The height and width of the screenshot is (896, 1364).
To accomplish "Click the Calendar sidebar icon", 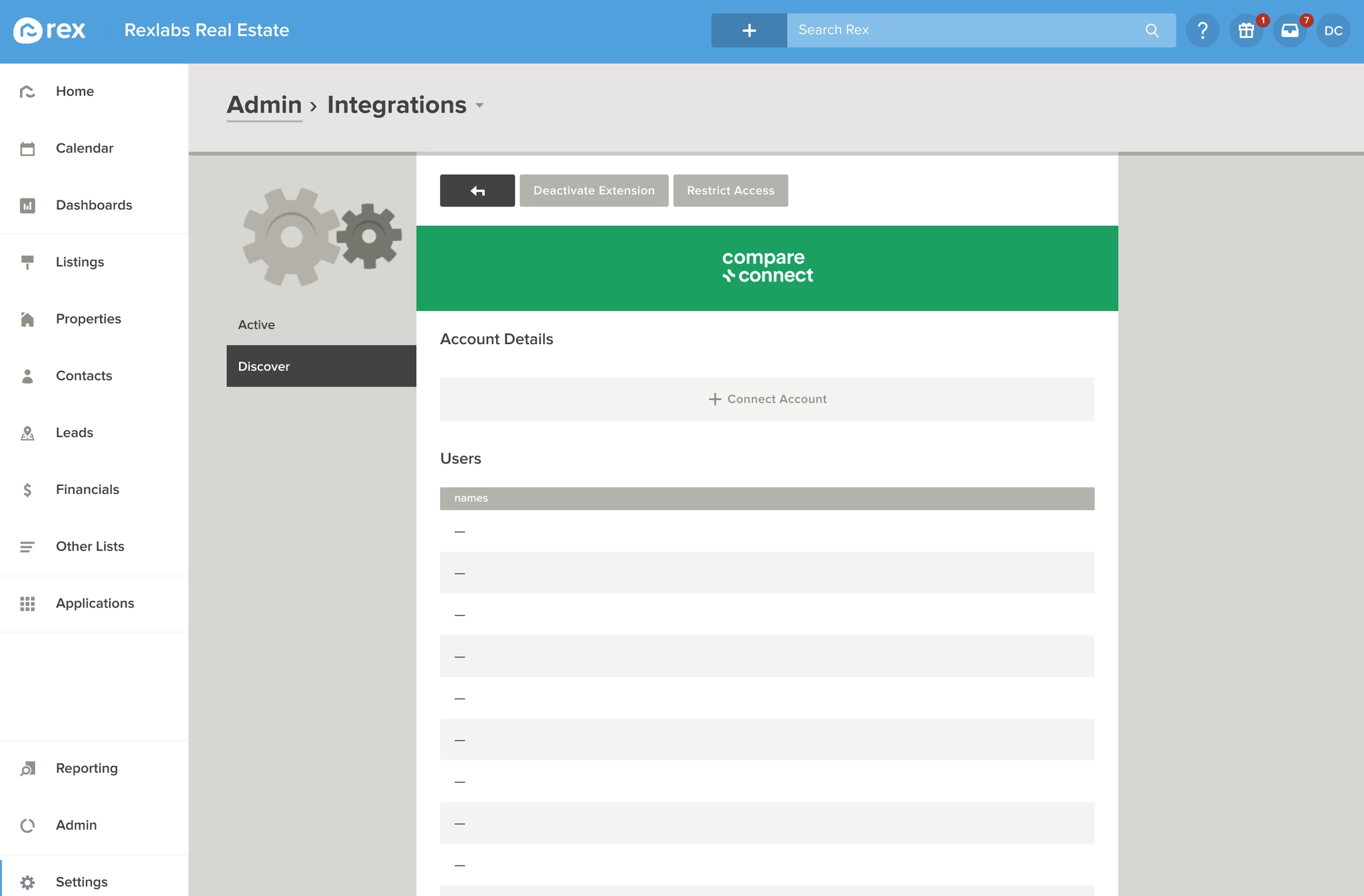I will pyautogui.click(x=27, y=148).
